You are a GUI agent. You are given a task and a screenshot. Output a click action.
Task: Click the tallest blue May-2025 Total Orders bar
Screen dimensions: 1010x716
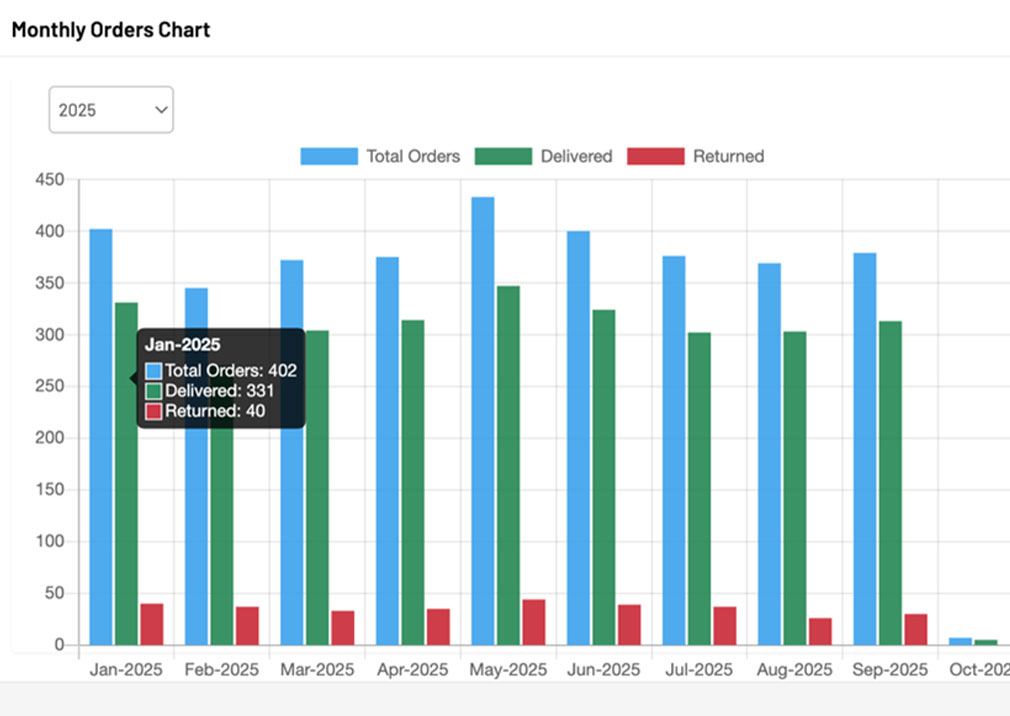[483, 420]
